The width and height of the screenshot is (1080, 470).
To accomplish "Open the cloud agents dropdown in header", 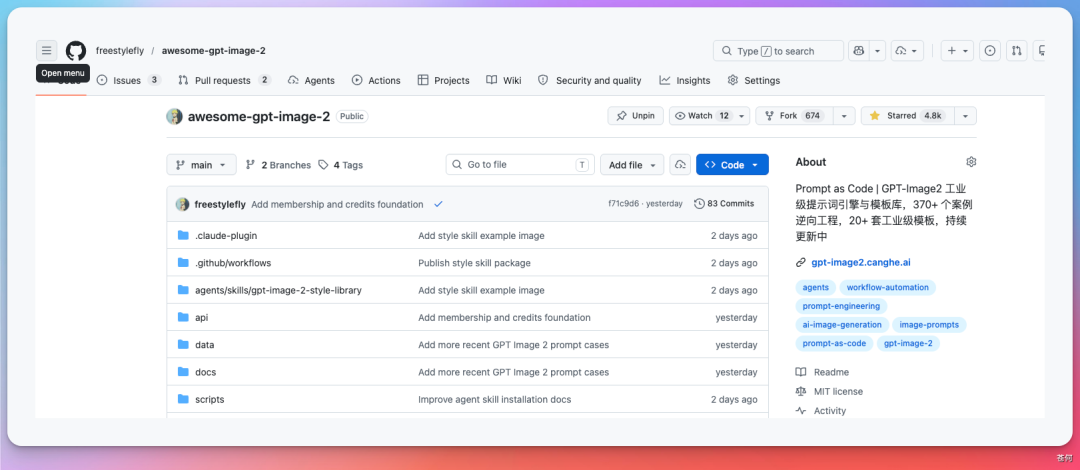I will click(x=907, y=50).
